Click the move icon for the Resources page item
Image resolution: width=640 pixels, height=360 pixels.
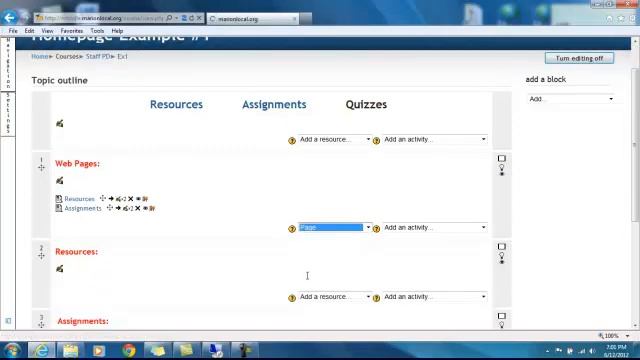(x=103, y=198)
